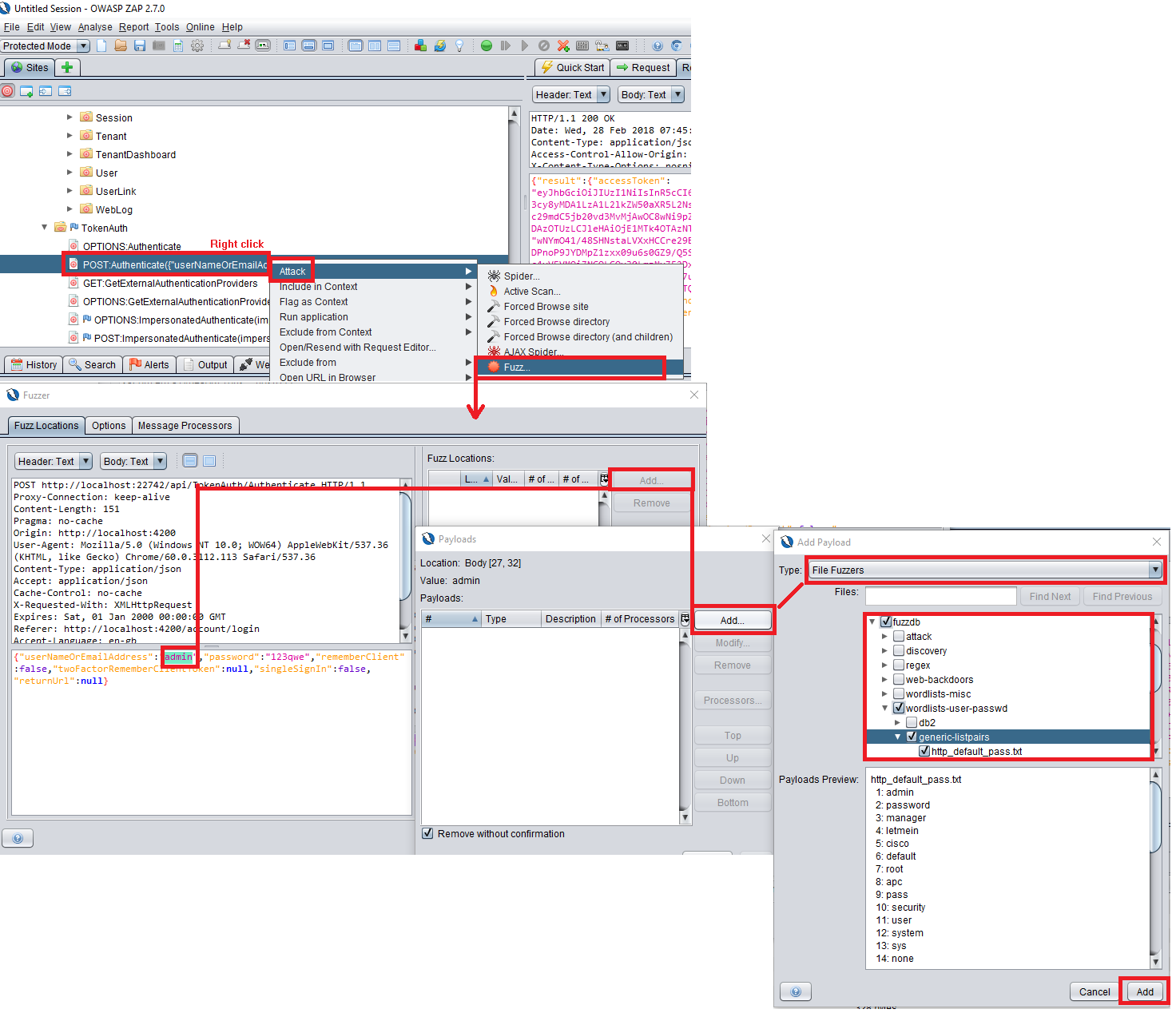The height and width of the screenshot is (1013, 1176).
Task: Open the File menu
Action: pyautogui.click(x=11, y=27)
